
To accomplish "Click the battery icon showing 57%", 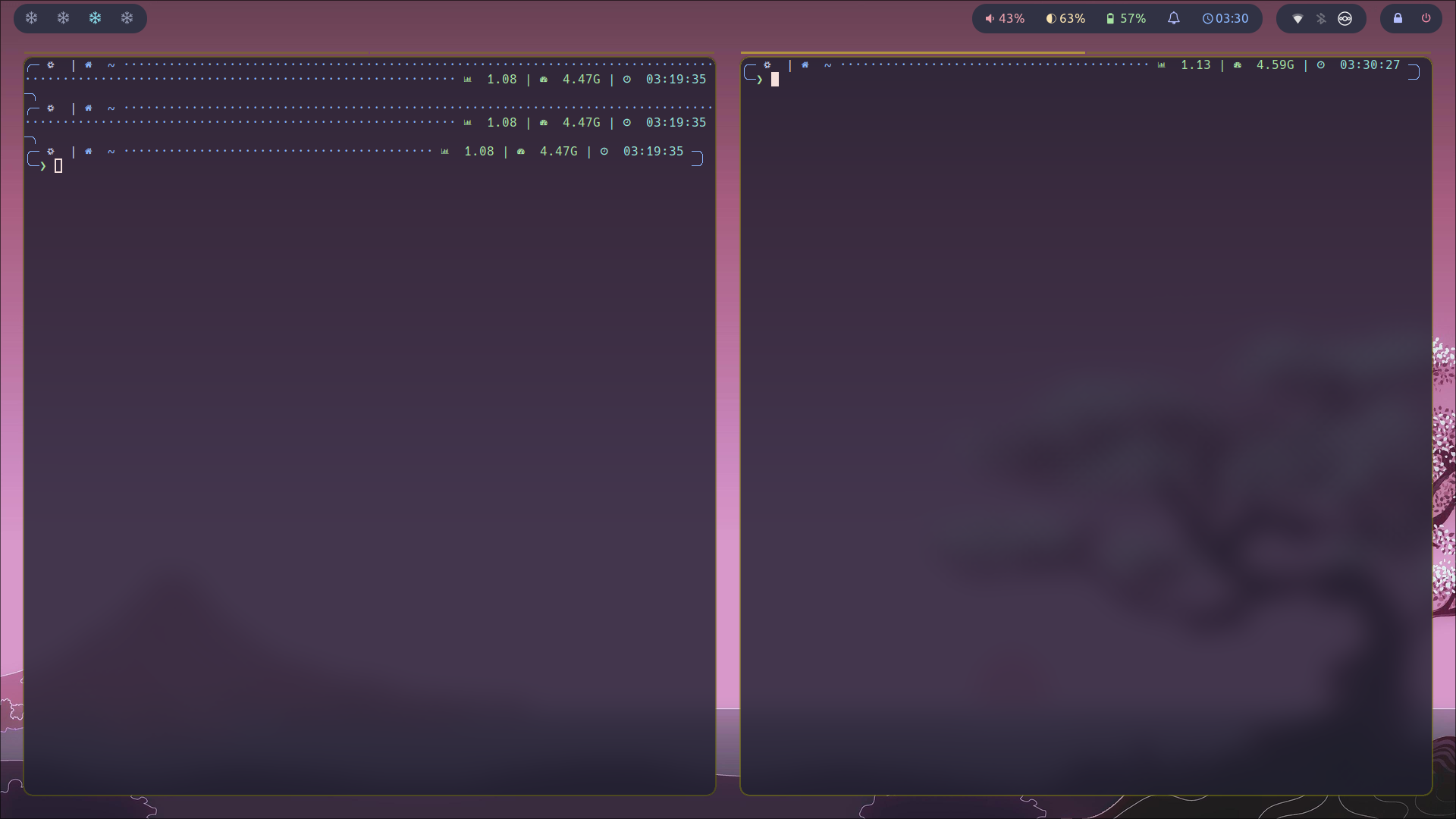I will 1109,17.
